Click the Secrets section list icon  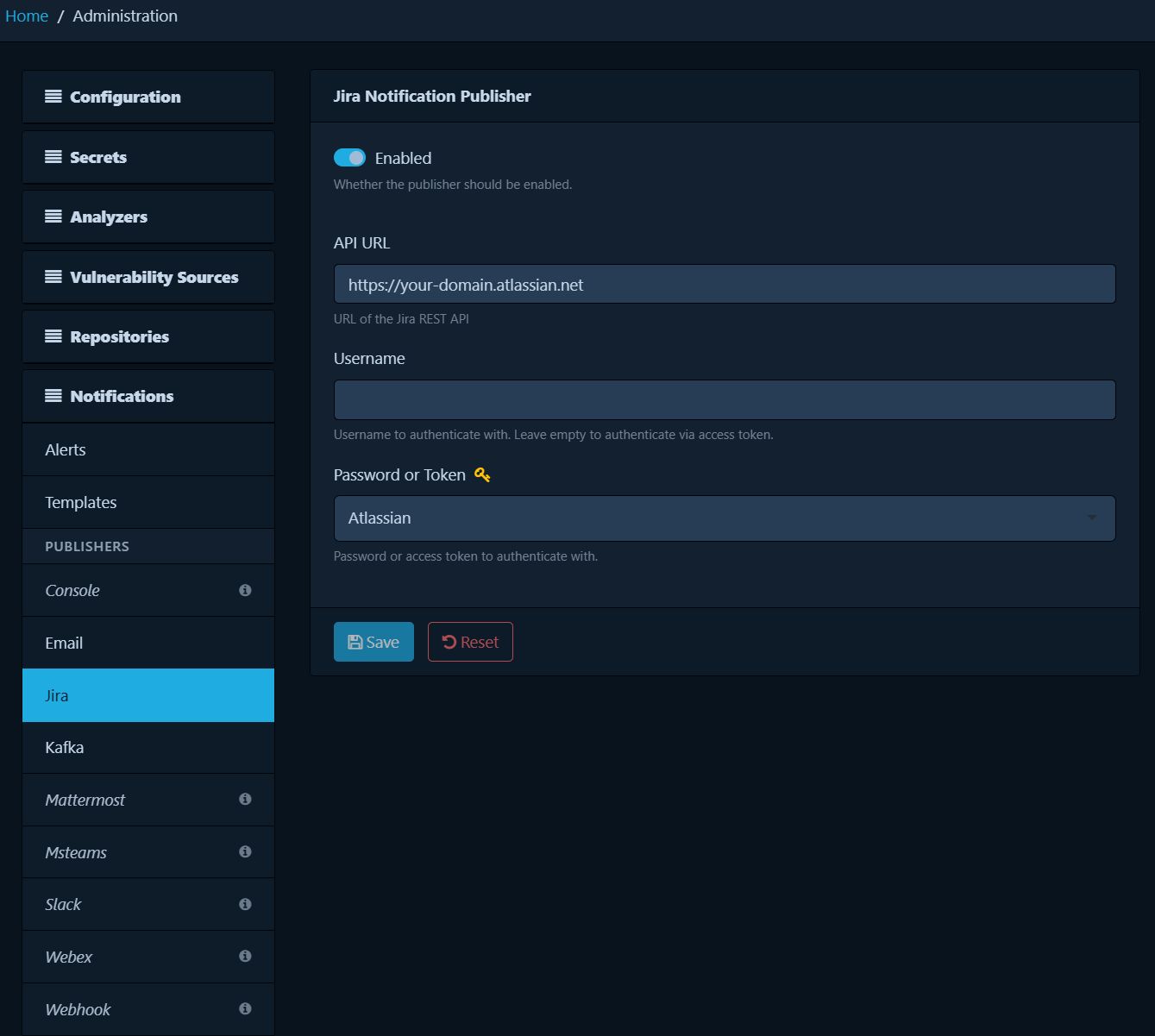[53, 157]
